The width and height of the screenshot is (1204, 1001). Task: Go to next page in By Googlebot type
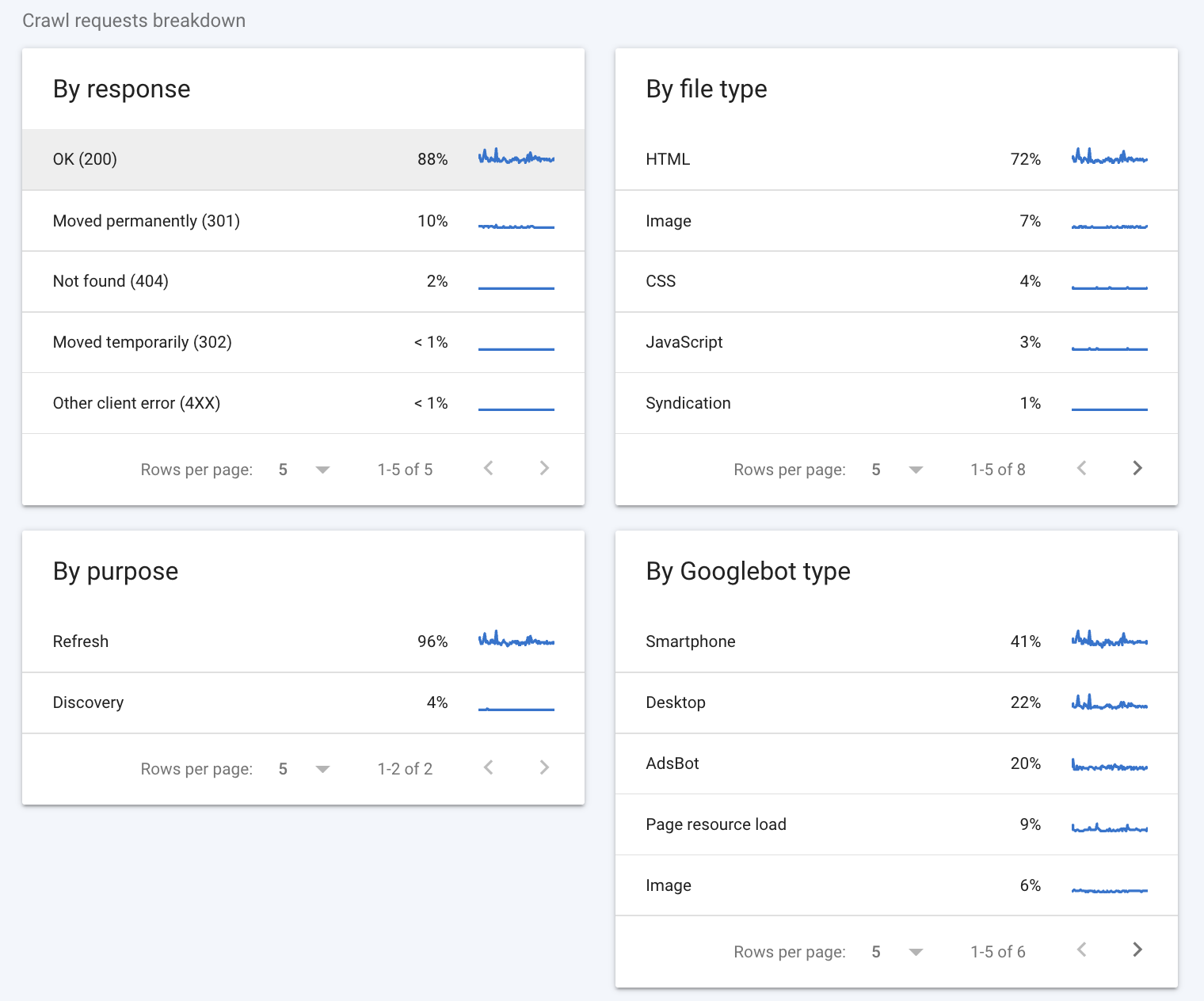pos(1137,950)
